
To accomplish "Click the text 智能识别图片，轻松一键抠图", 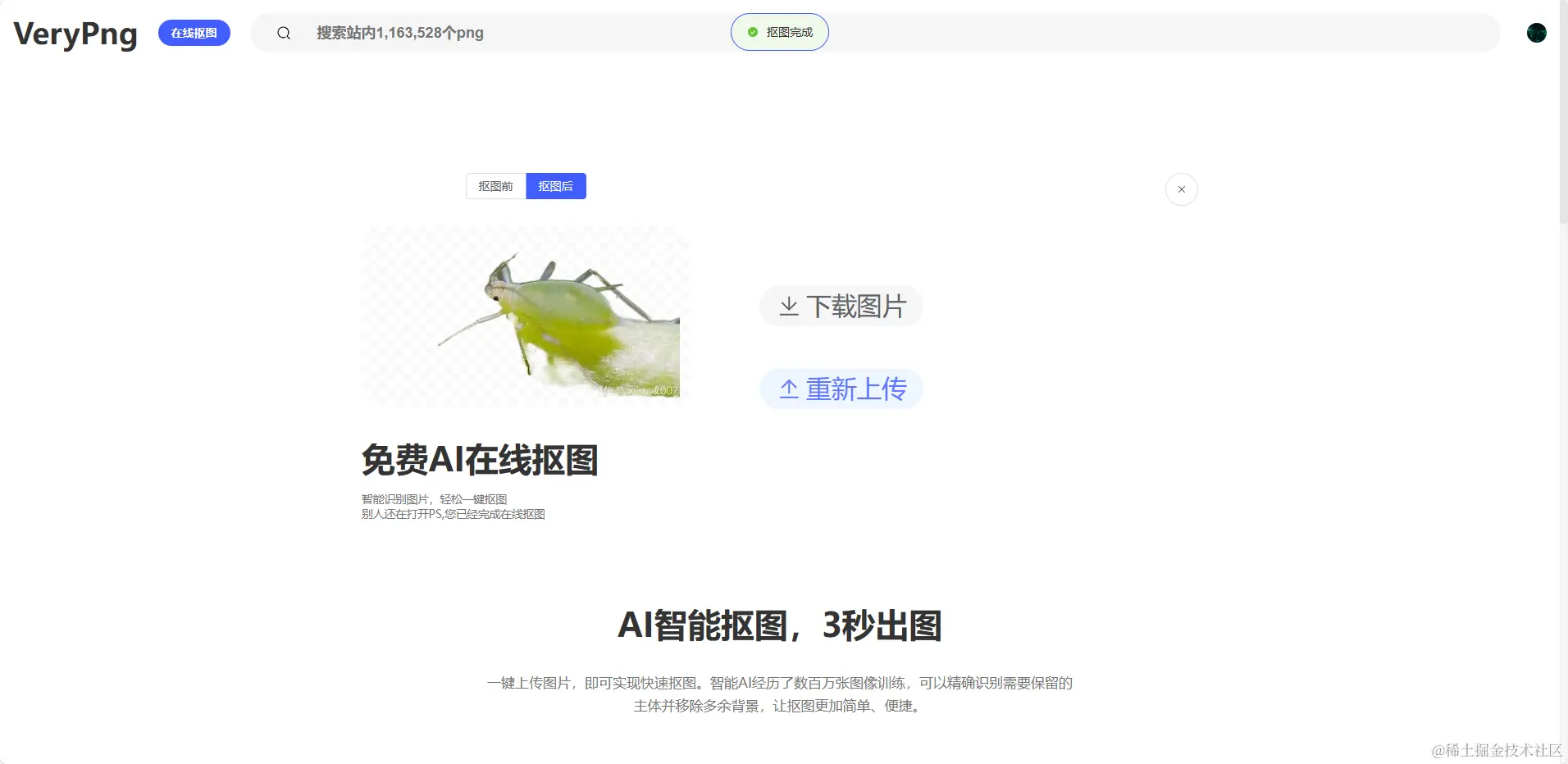I will tap(435, 499).
